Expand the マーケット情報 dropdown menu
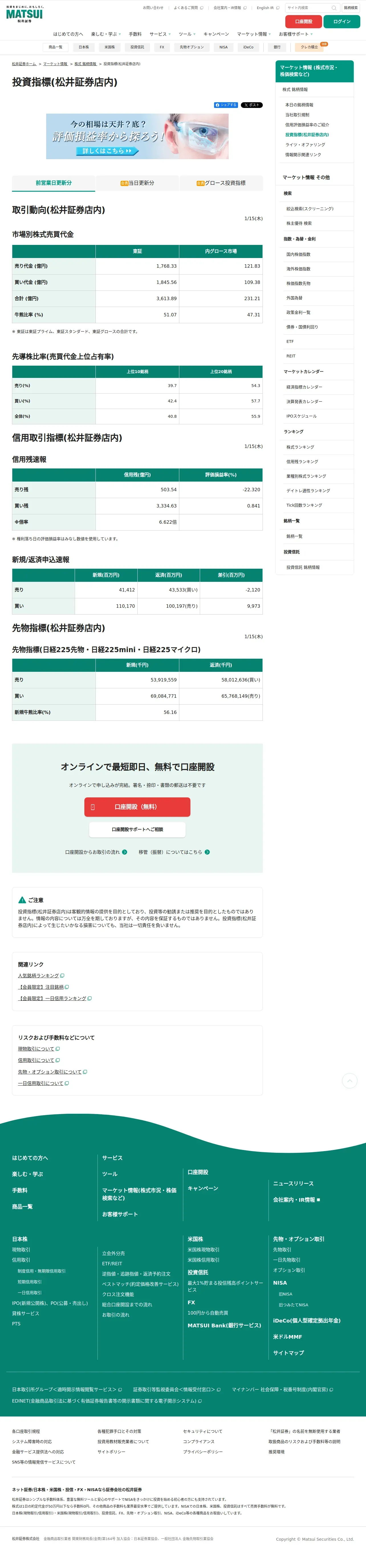Image resolution: width=366 pixels, height=1568 pixels. click(254, 34)
